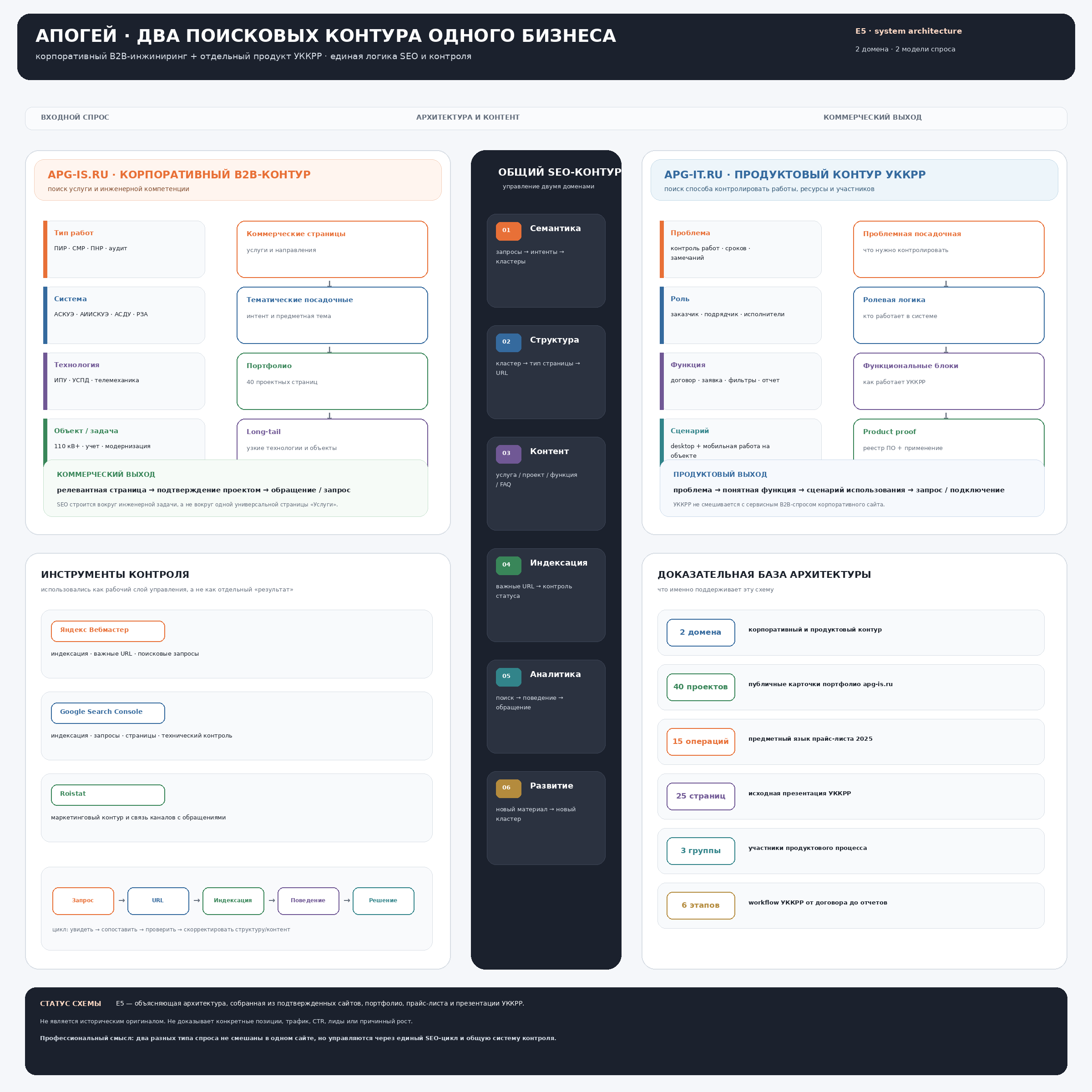This screenshot has height=1092, width=1092.
Task: Click the APG-IS.RU contour title
Action: coord(179,175)
